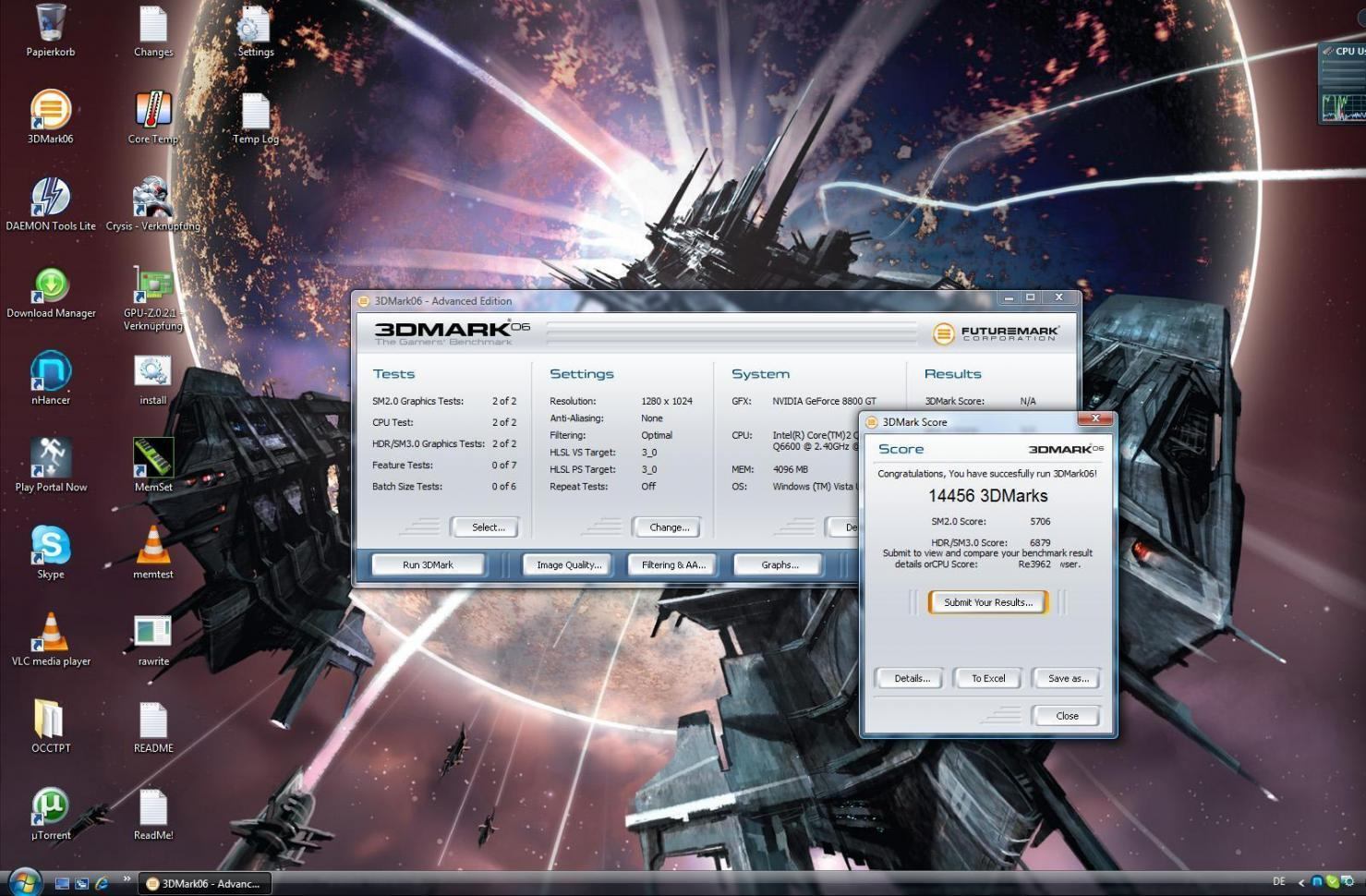The image size is (1366, 896).
Task: Open the Windows Start orb
Action: [24, 882]
